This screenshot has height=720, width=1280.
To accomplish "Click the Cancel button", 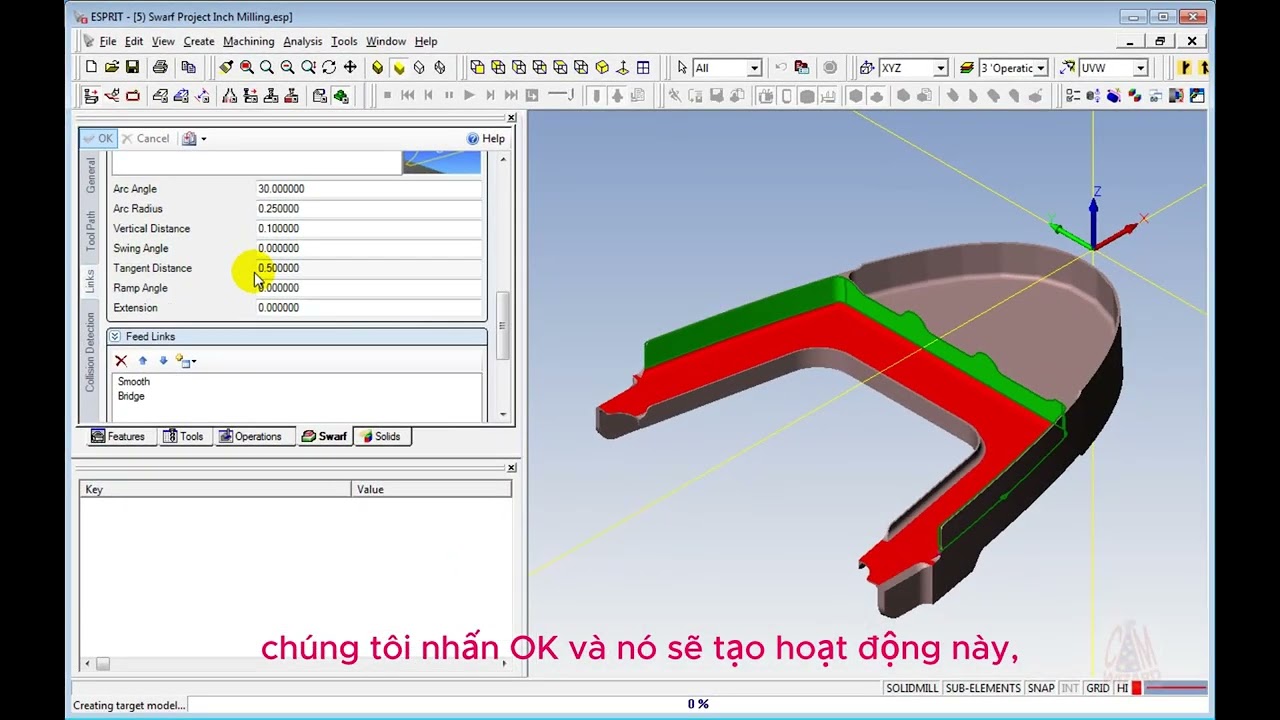I will click(x=145, y=138).
